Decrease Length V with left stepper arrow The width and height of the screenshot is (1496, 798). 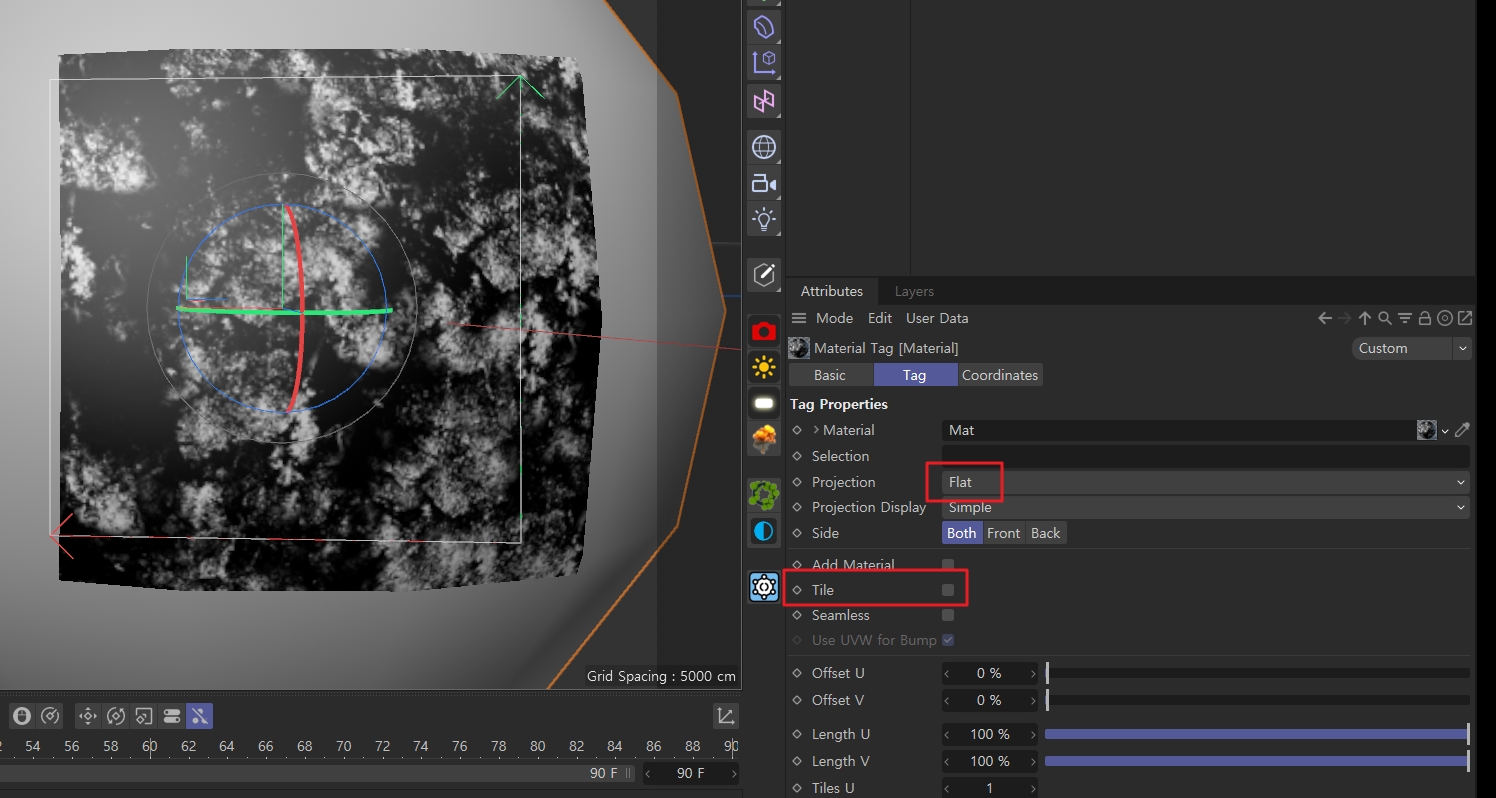click(x=948, y=761)
